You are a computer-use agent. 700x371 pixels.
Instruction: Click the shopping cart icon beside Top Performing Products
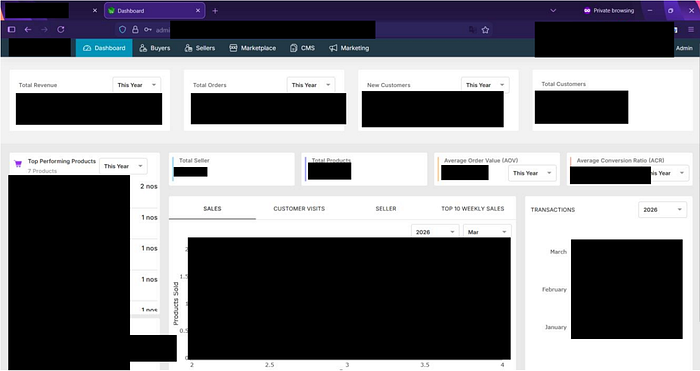(18, 164)
